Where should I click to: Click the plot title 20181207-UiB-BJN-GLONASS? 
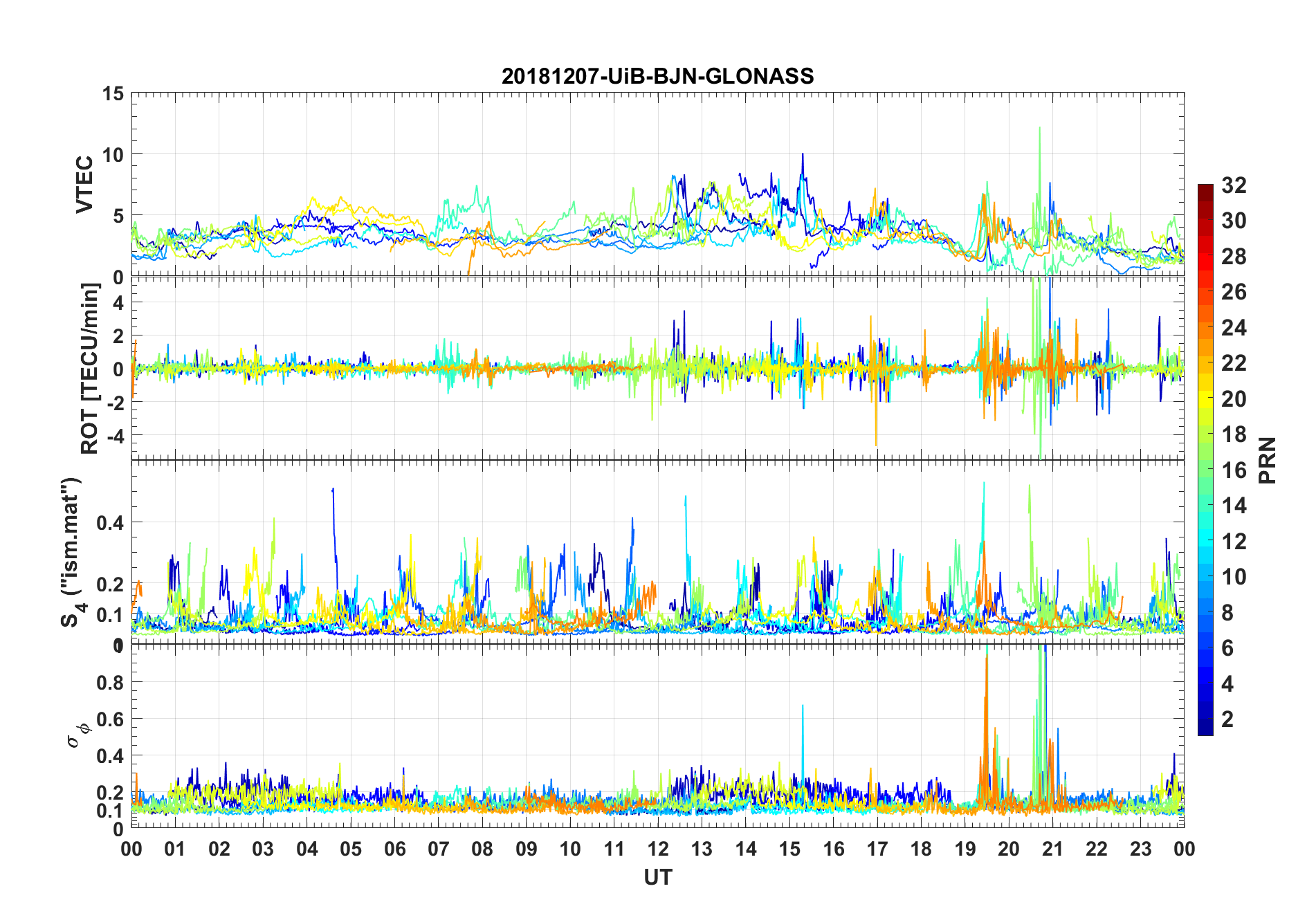pyautogui.click(x=657, y=76)
